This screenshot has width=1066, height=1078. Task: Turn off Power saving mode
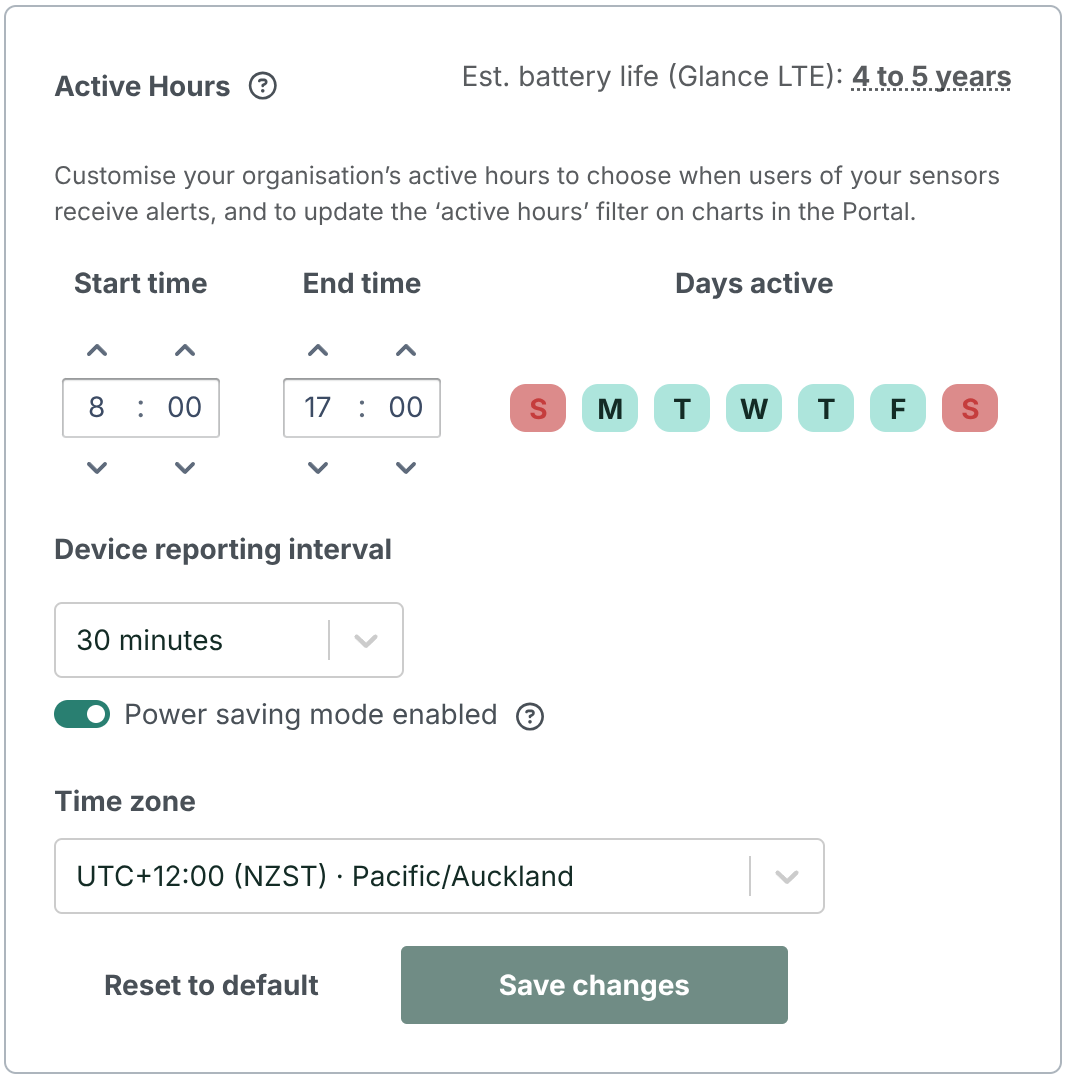pos(82,714)
